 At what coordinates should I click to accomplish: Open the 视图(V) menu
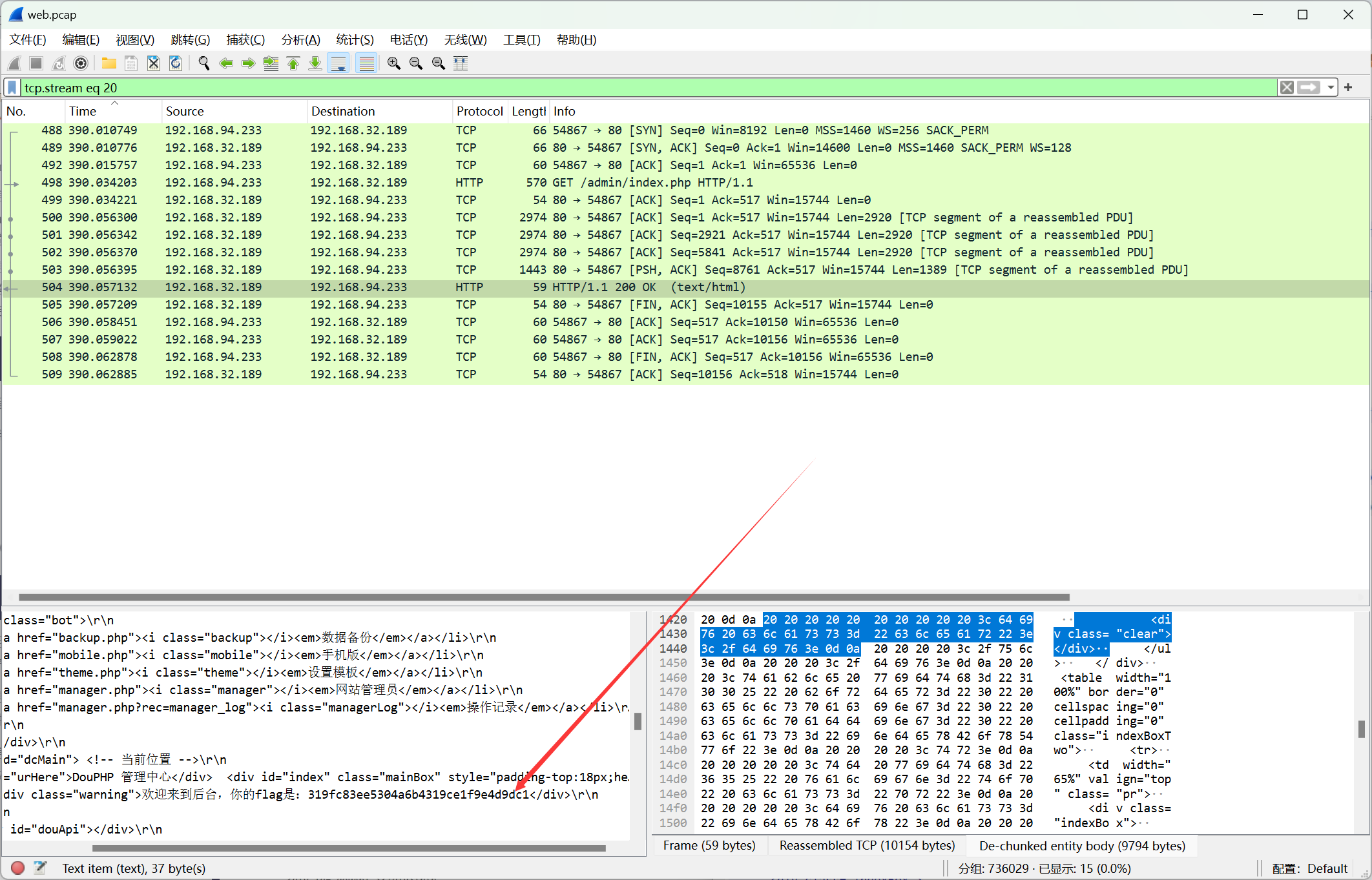135,40
